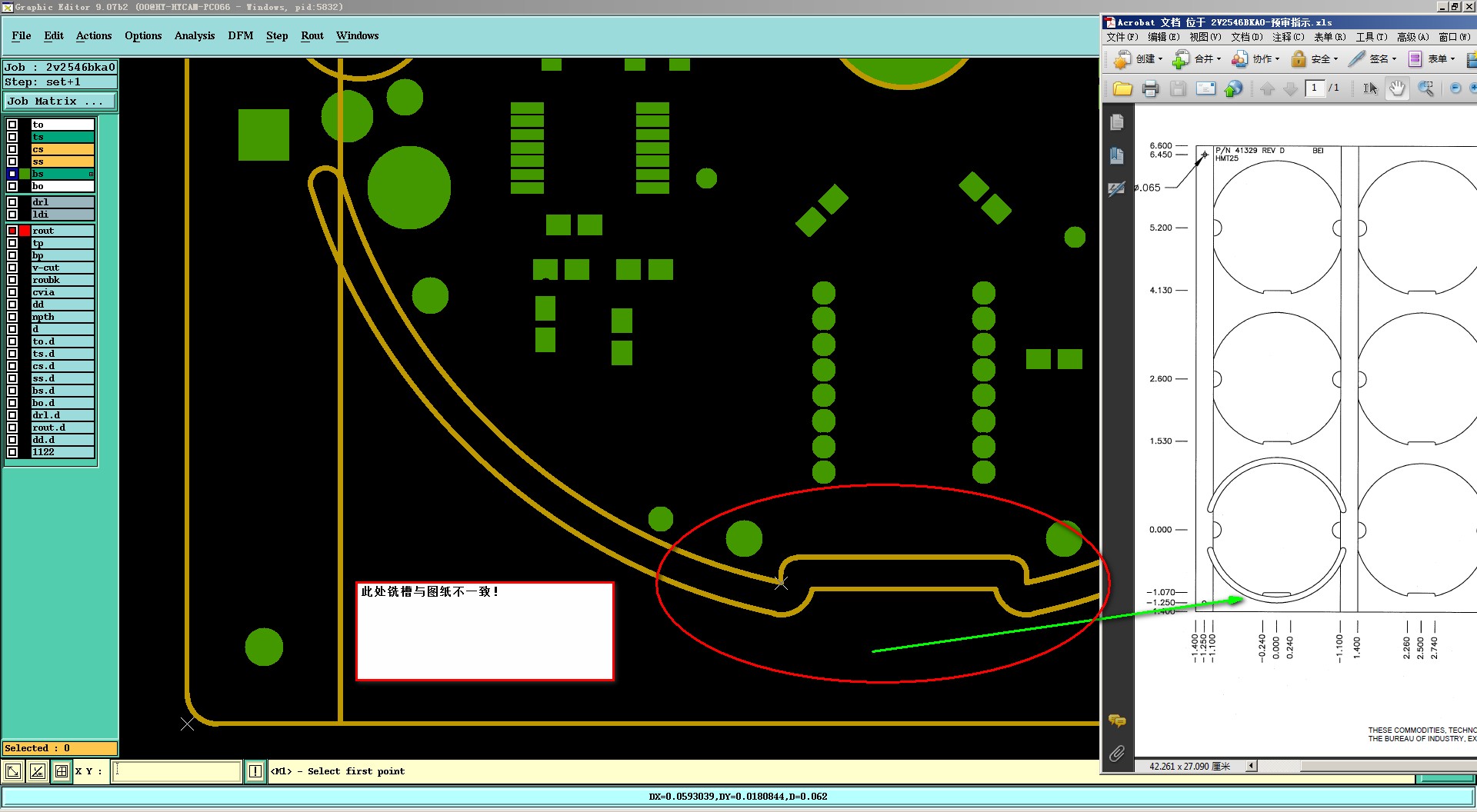The width and height of the screenshot is (1477, 812).
Task: Toggle display of the 'ldi' layer checkbox
Action: 12,215
